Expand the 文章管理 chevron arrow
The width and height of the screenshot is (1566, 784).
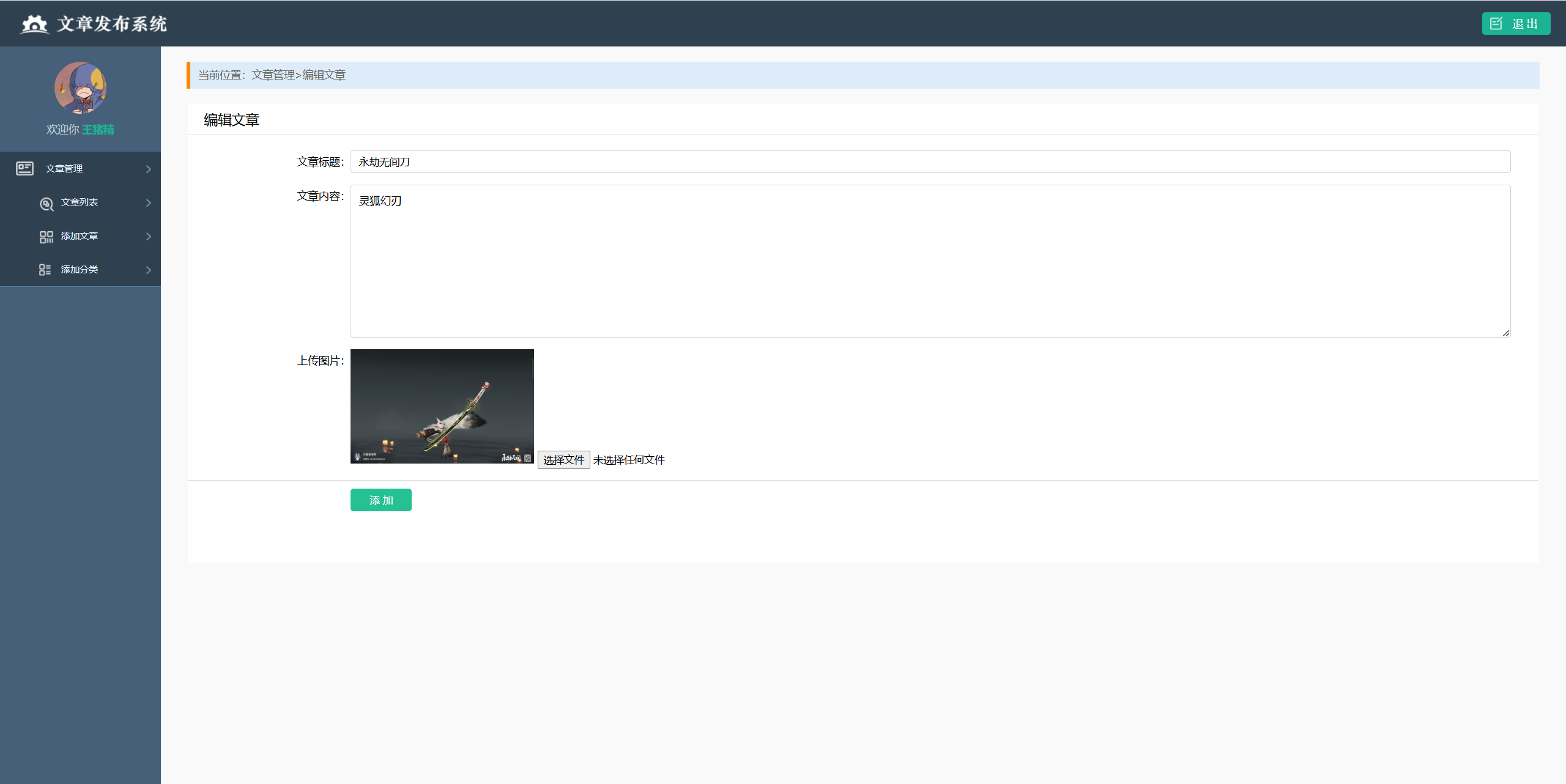coord(149,169)
